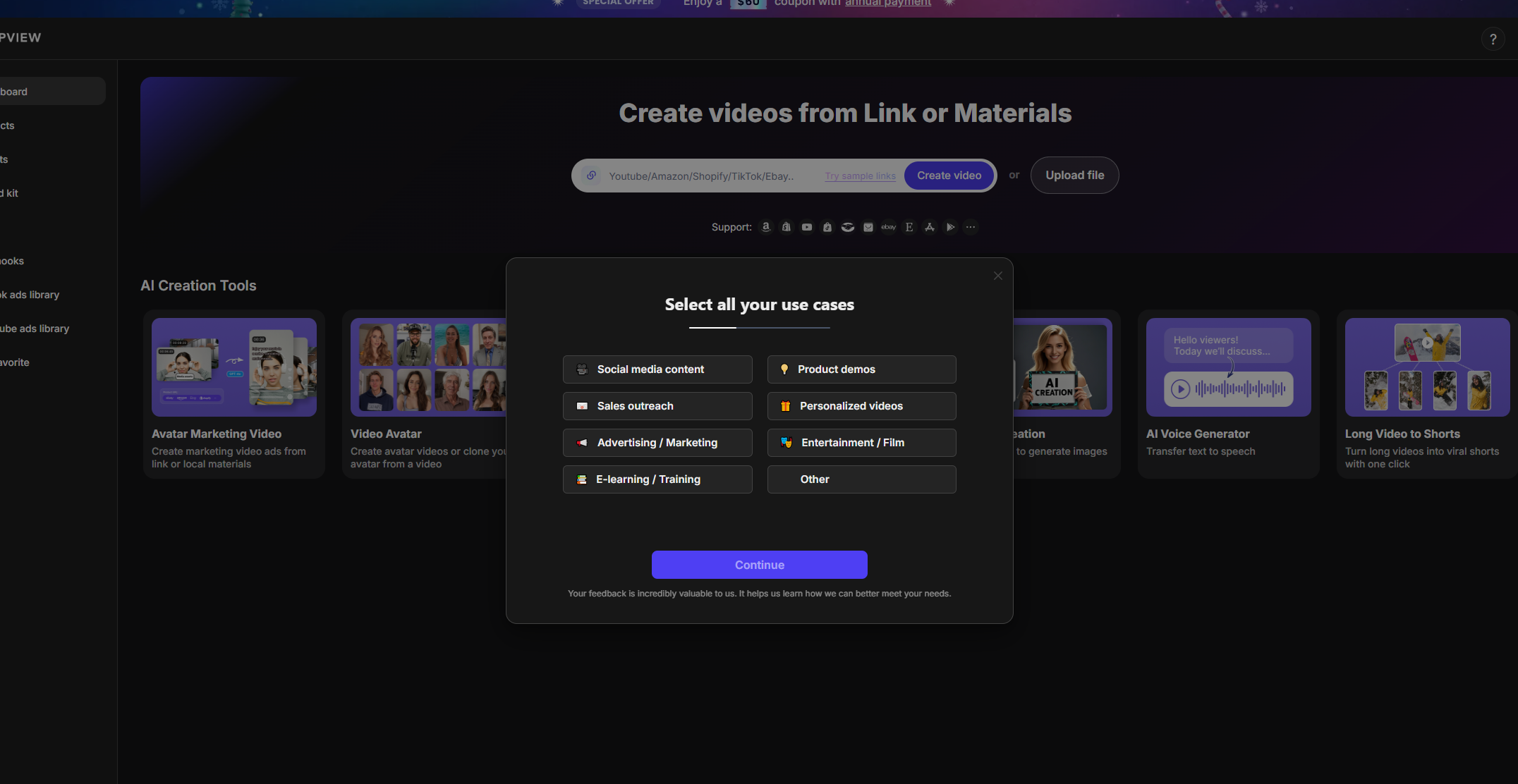Open the help question mark icon
The image size is (1518, 784).
click(1493, 39)
